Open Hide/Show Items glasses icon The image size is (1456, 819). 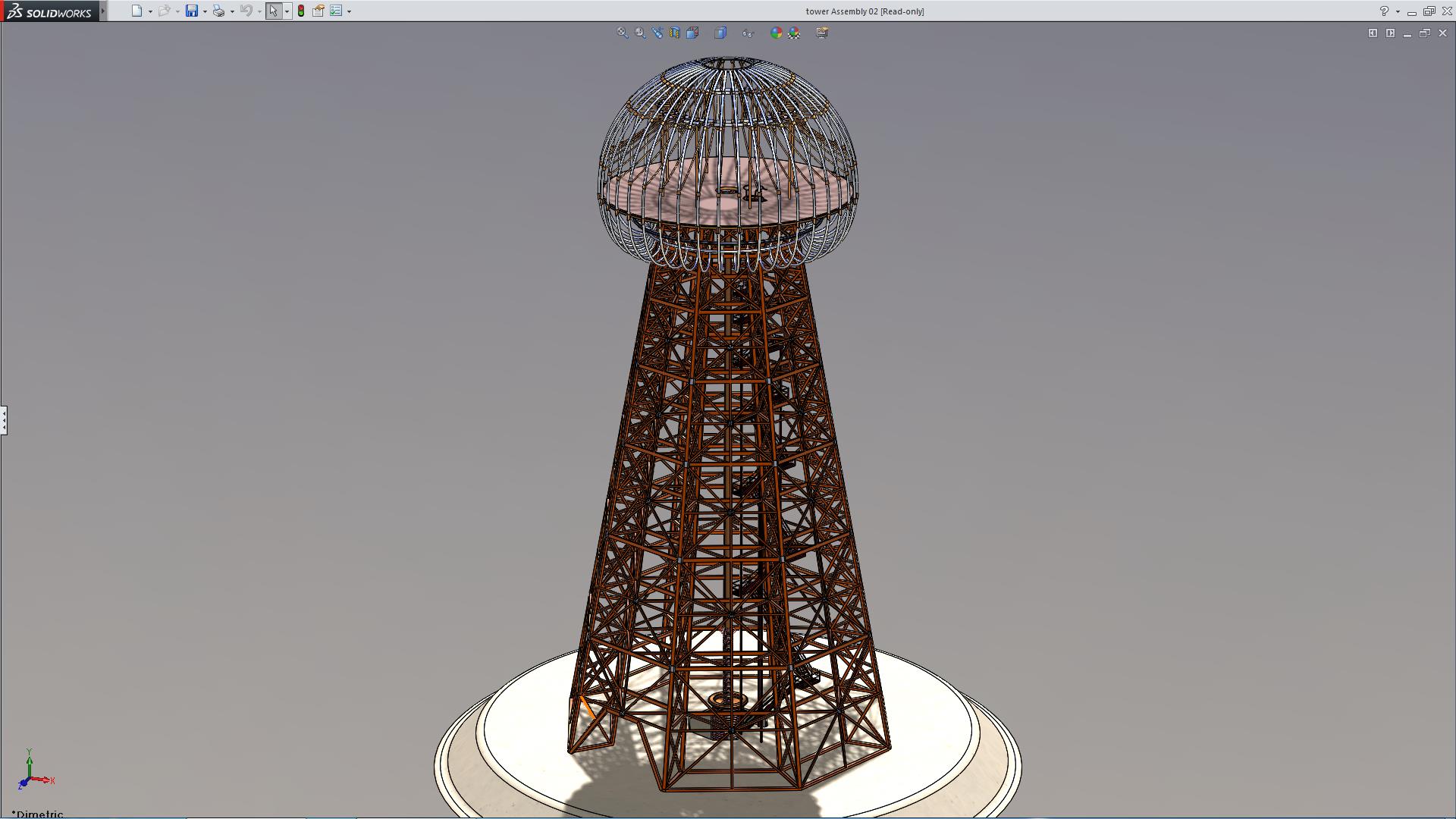coord(748,33)
